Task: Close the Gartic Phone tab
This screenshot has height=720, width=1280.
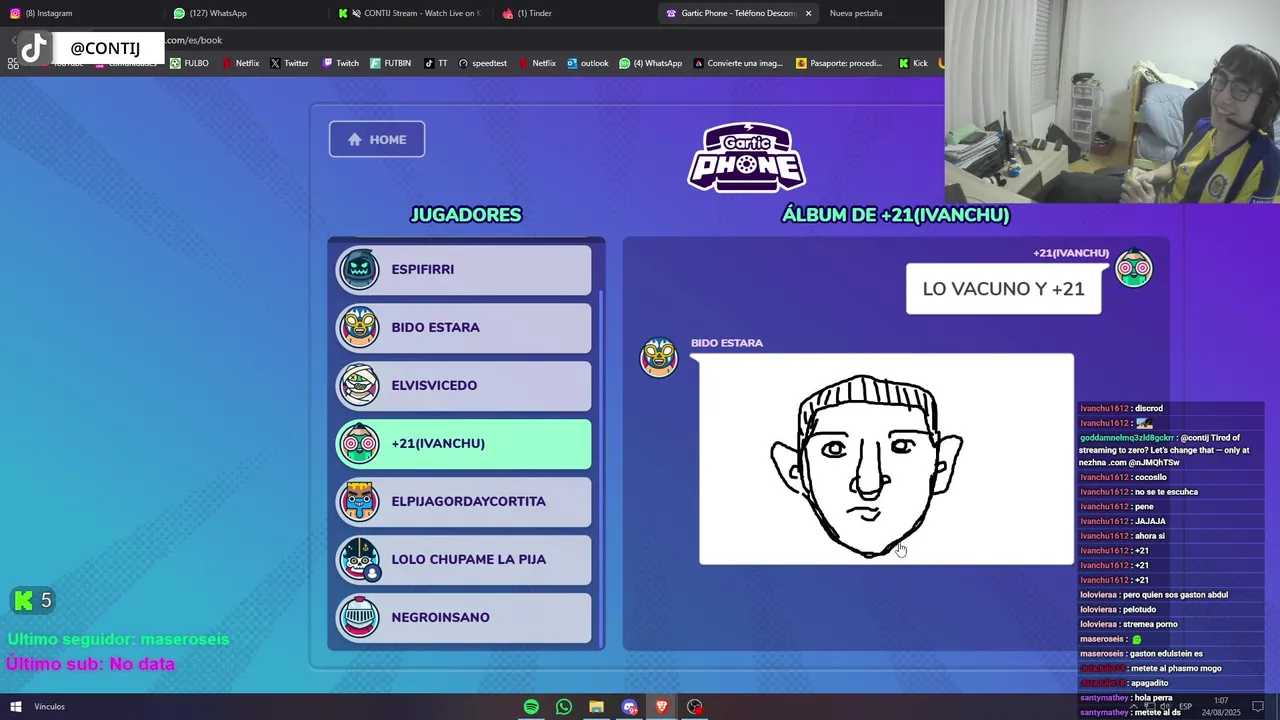Action: coord(808,13)
